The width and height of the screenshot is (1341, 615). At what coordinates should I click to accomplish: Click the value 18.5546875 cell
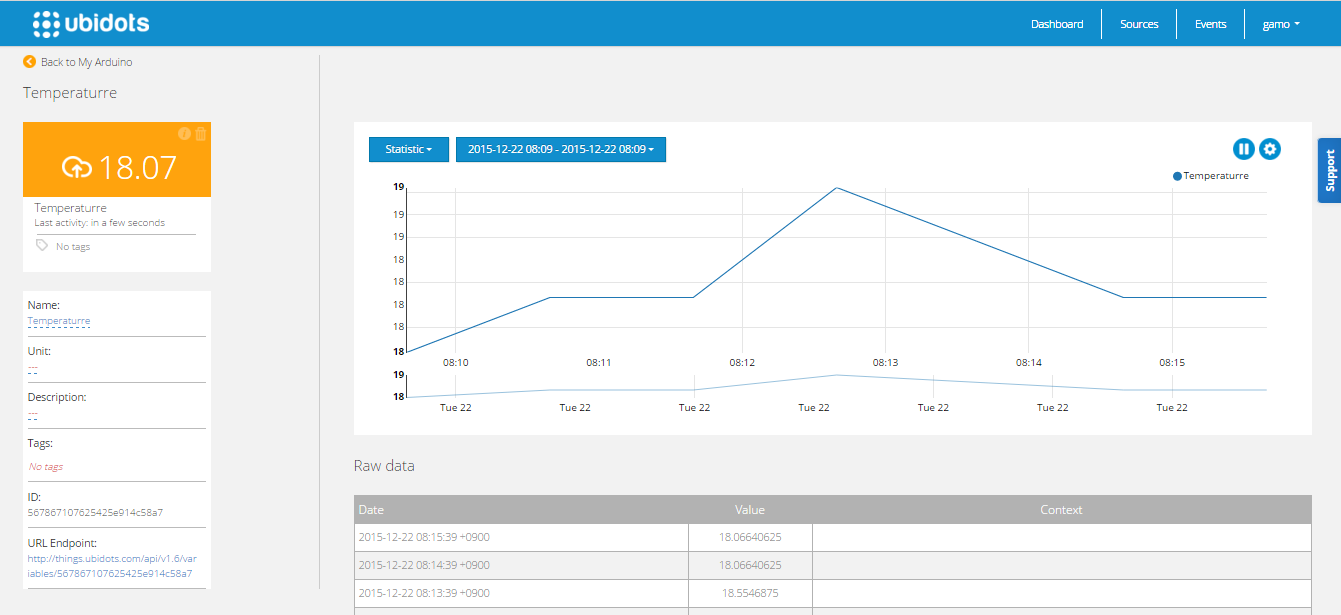coord(750,593)
